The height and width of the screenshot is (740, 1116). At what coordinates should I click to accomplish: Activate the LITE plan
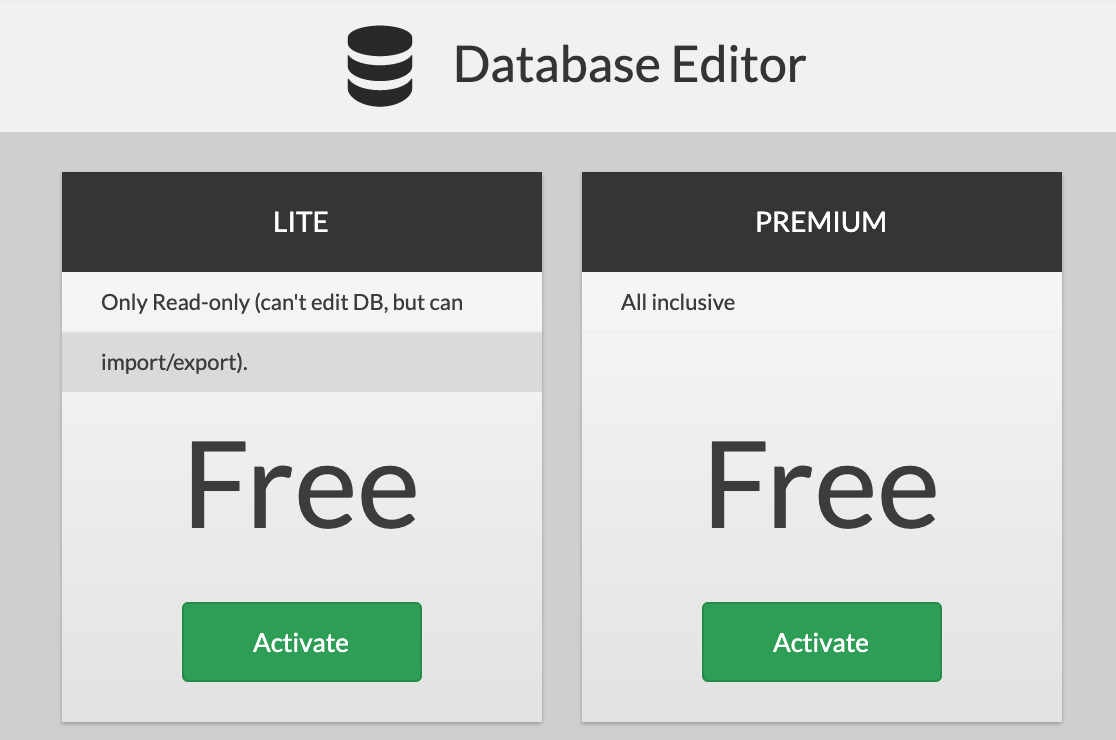[x=301, y=642]
